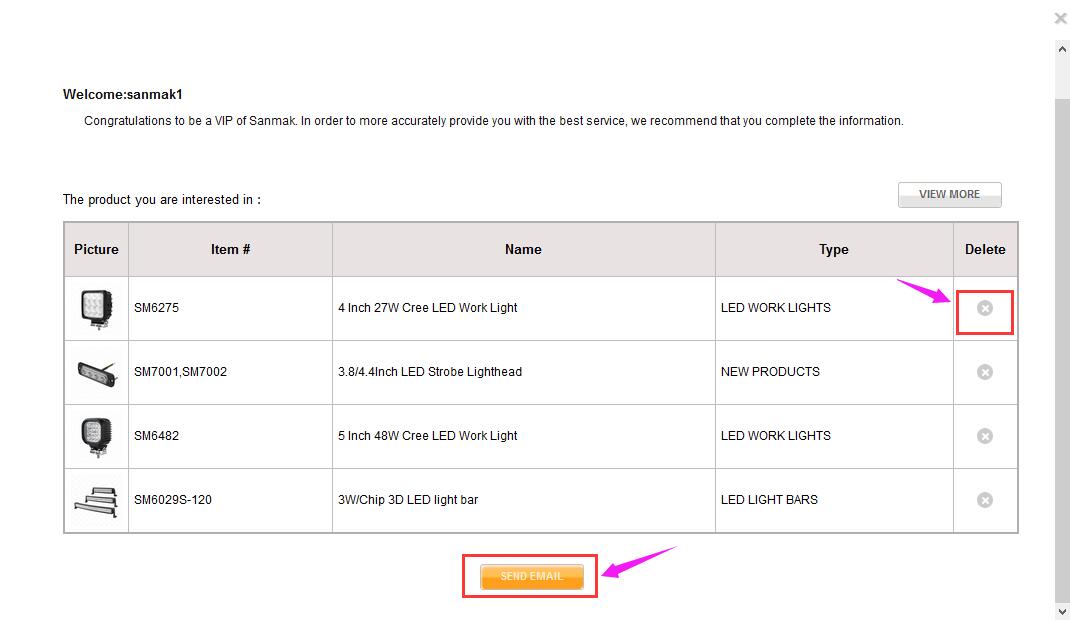Click the VIEW MORE button
Viewport: 1070px width, 624px height.
pyautogui.click(x=949, y=195)
